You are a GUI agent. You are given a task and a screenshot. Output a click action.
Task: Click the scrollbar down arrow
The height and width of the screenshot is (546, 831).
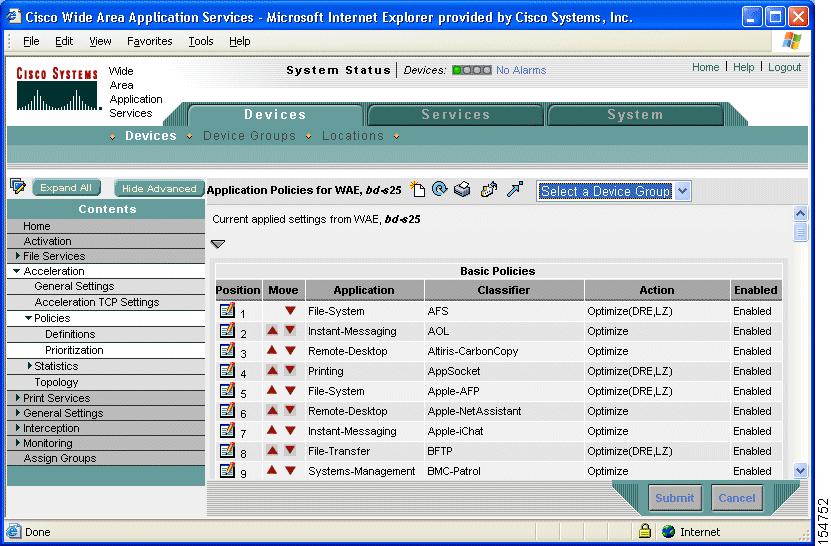pyautogui.click(x=800, y=470)
